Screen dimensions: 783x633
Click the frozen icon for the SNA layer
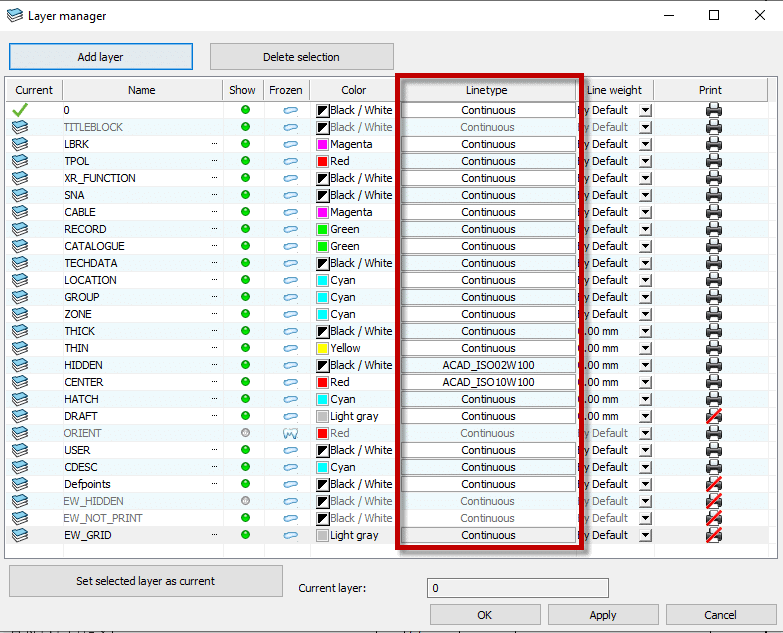coord(290,195)
